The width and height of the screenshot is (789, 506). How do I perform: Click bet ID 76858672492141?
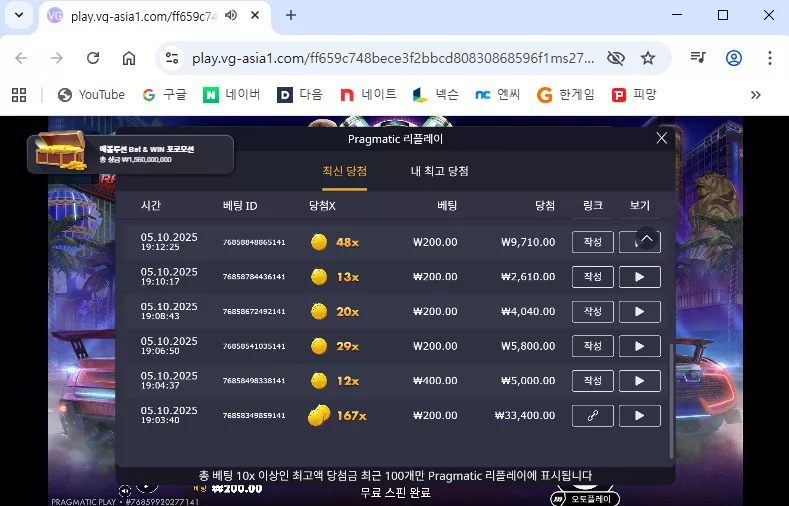(x=254, y=311)
